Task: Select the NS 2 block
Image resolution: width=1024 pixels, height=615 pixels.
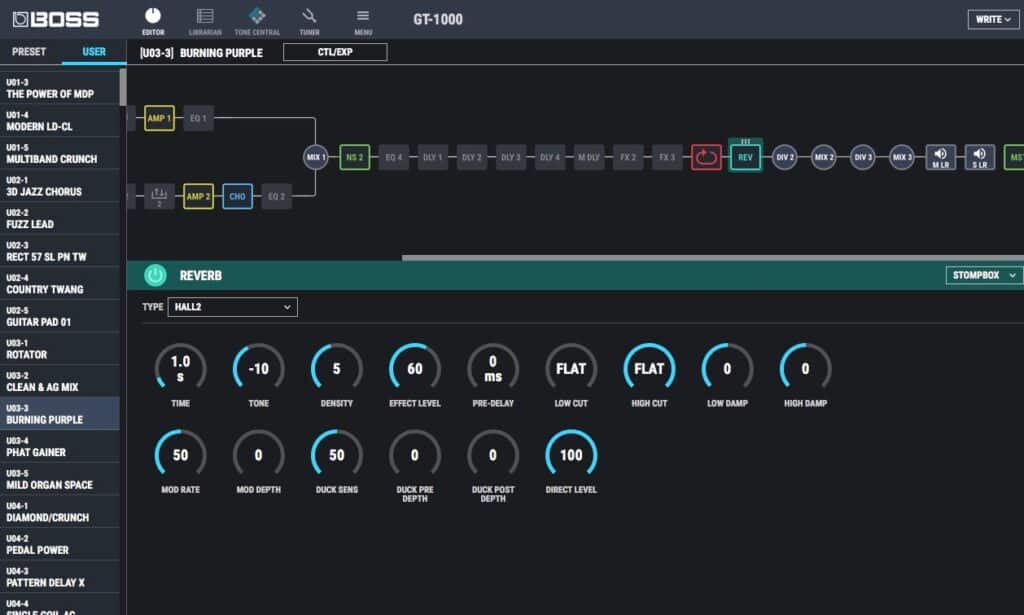Action: [x=355, y=157]
